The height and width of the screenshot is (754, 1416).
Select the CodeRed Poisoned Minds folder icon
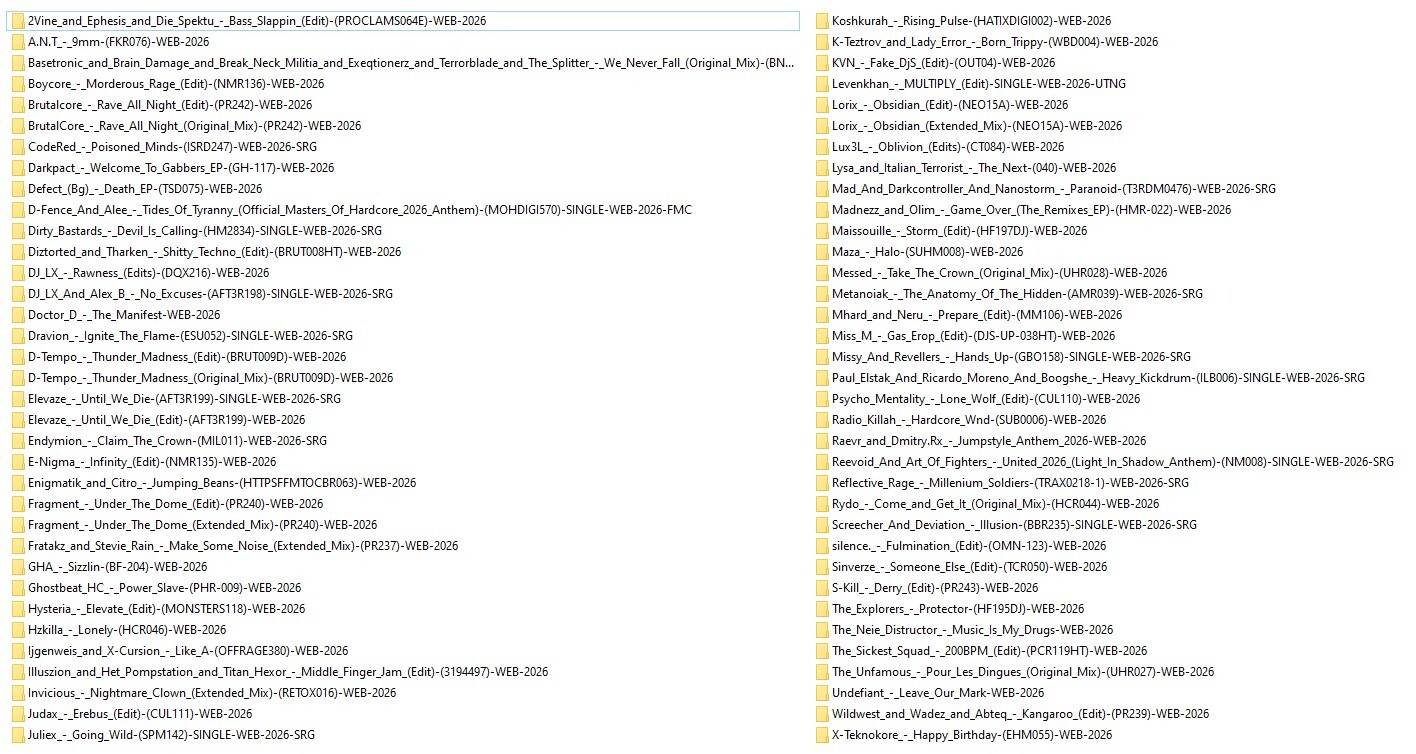[18, 147]
